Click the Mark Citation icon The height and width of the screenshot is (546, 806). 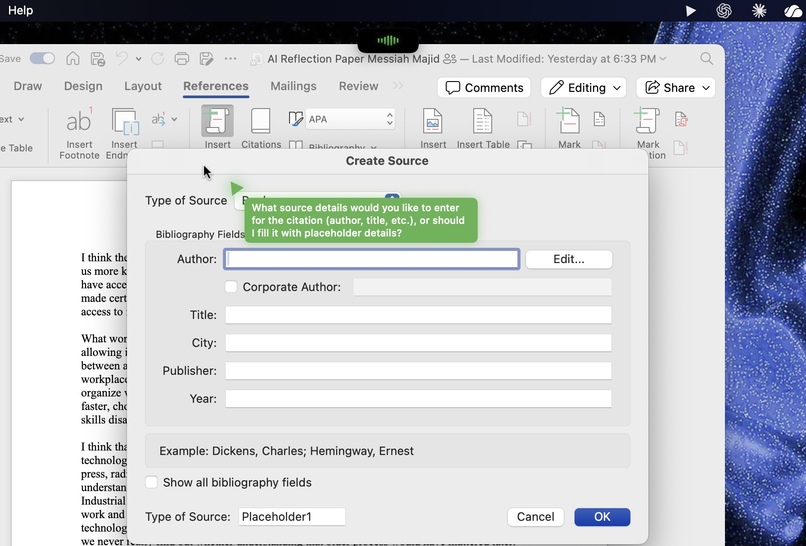click(x=647, y=121)
